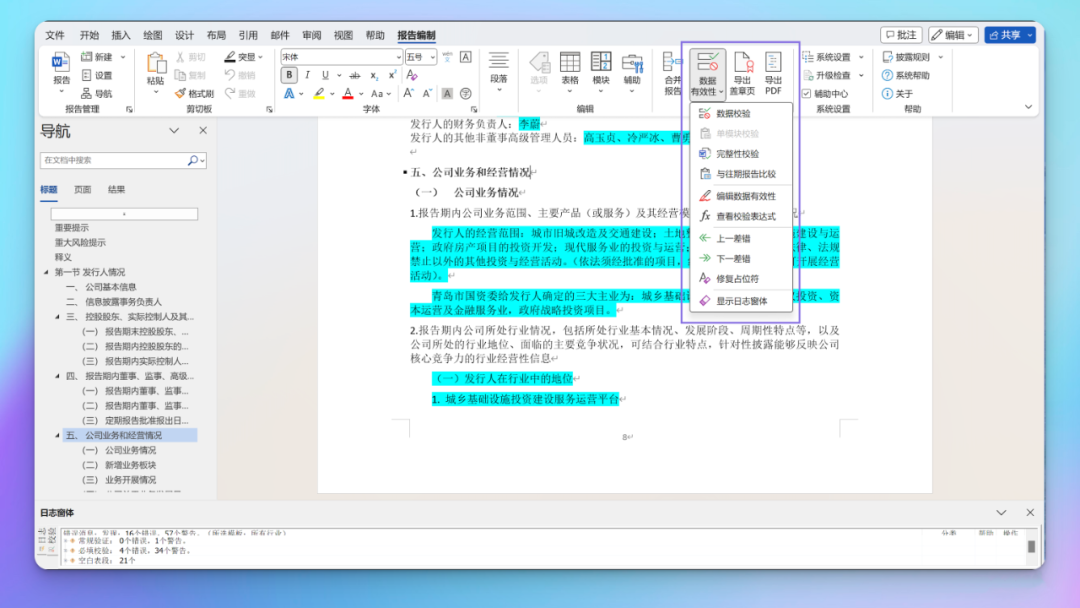This screenshot has height=608, width=1080.
Task: Click the 关于 (About) info icon
Action: coord(887,94)
